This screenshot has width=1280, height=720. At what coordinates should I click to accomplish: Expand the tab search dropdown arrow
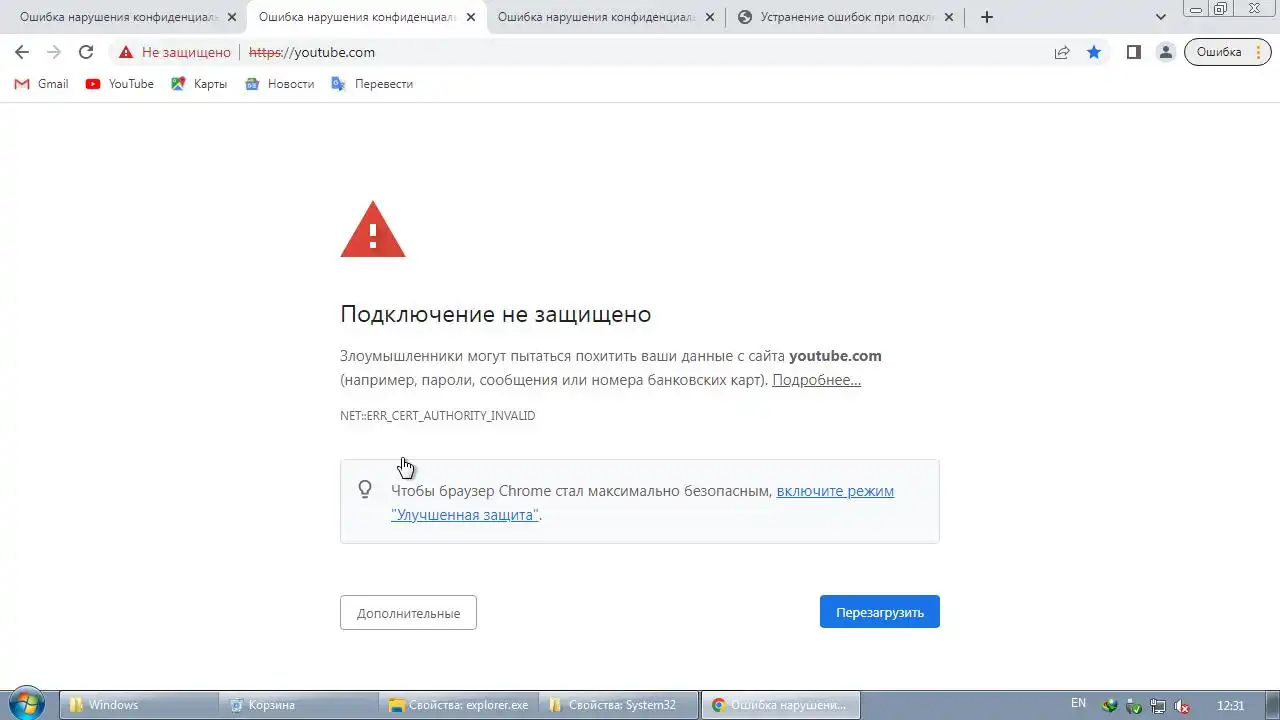click(1161, 17)
